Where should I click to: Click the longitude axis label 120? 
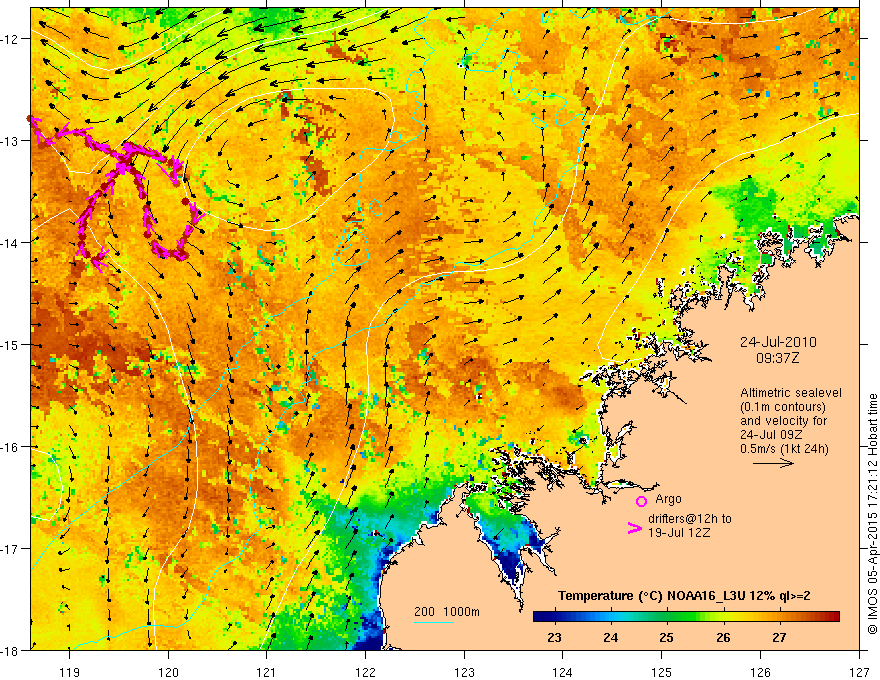pos(168,672)
